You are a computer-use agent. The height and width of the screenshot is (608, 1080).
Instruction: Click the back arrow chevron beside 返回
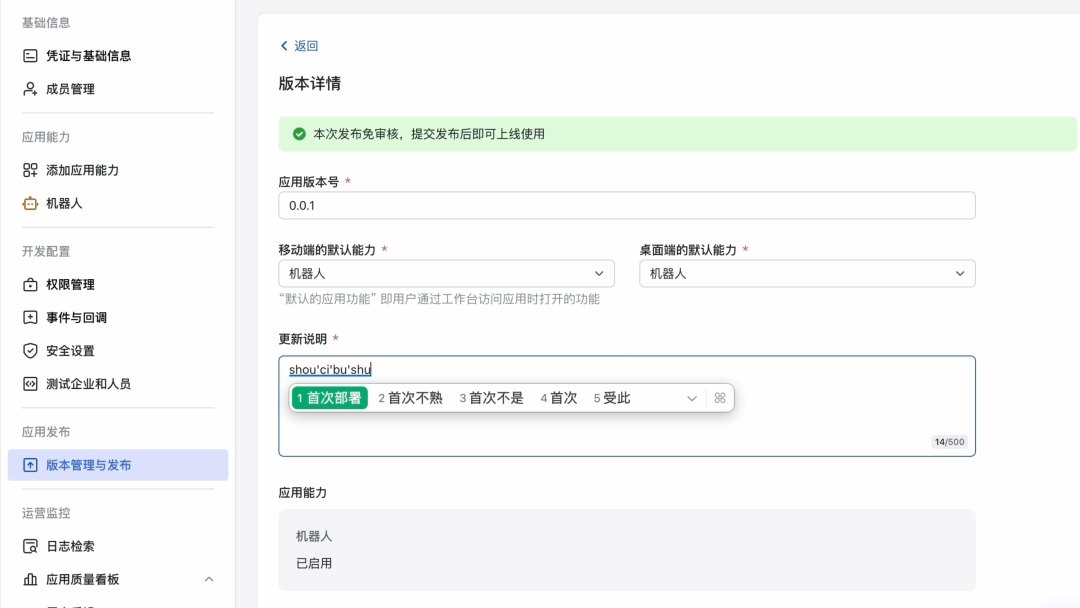click(x=284, y=45)
